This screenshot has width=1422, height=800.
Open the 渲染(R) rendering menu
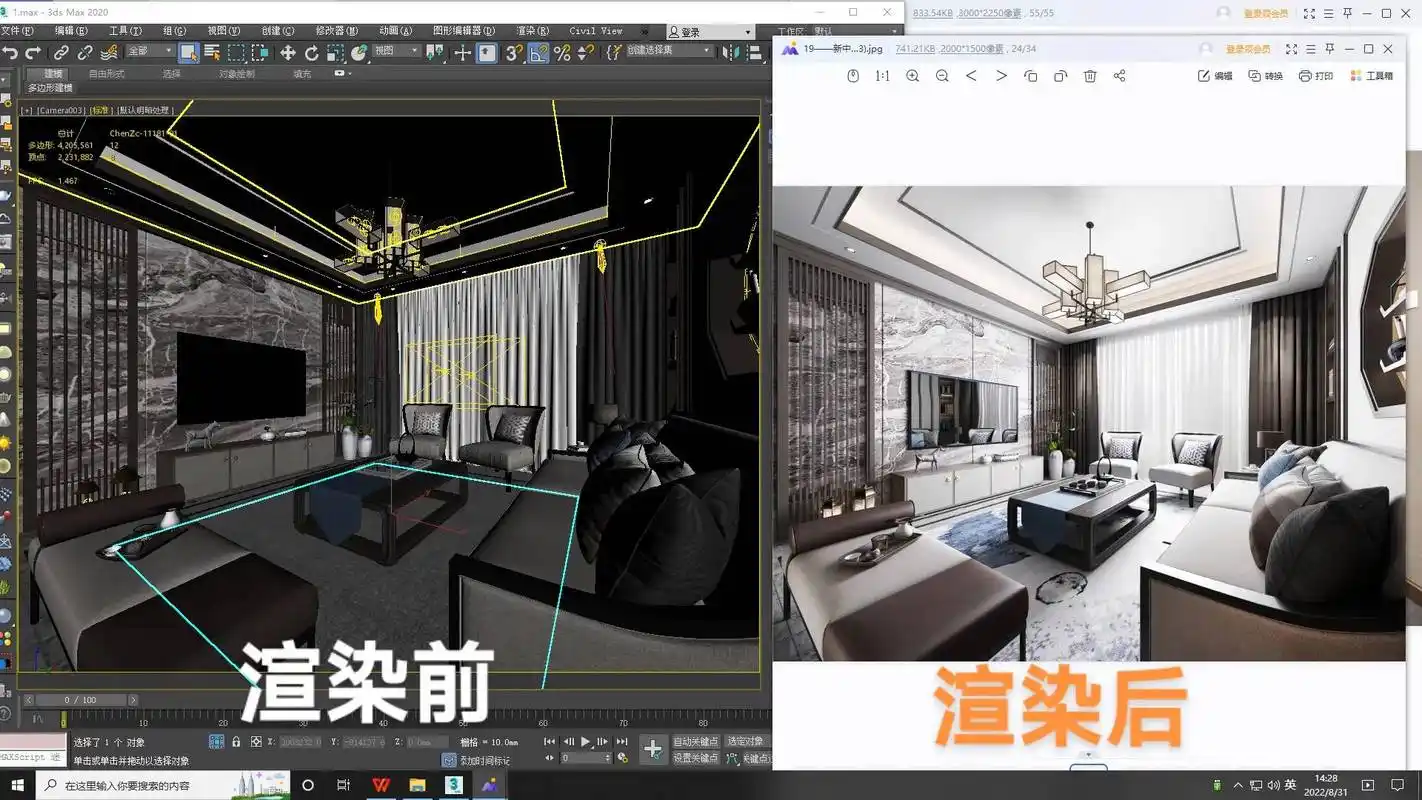(x=533, y=31)
